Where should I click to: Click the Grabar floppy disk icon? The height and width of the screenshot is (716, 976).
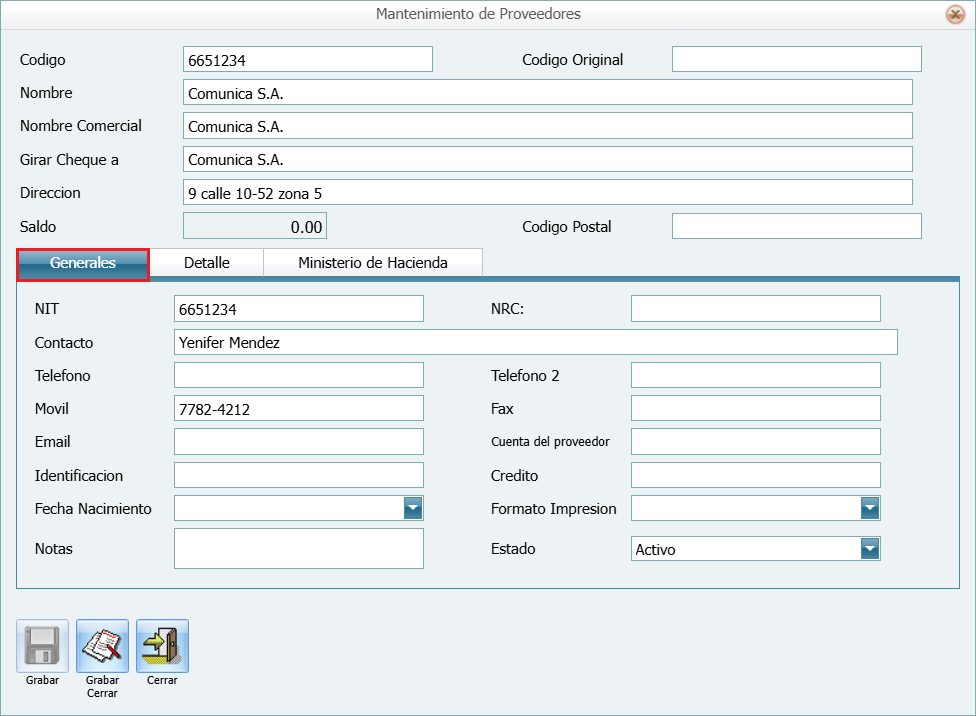point(43,646)
